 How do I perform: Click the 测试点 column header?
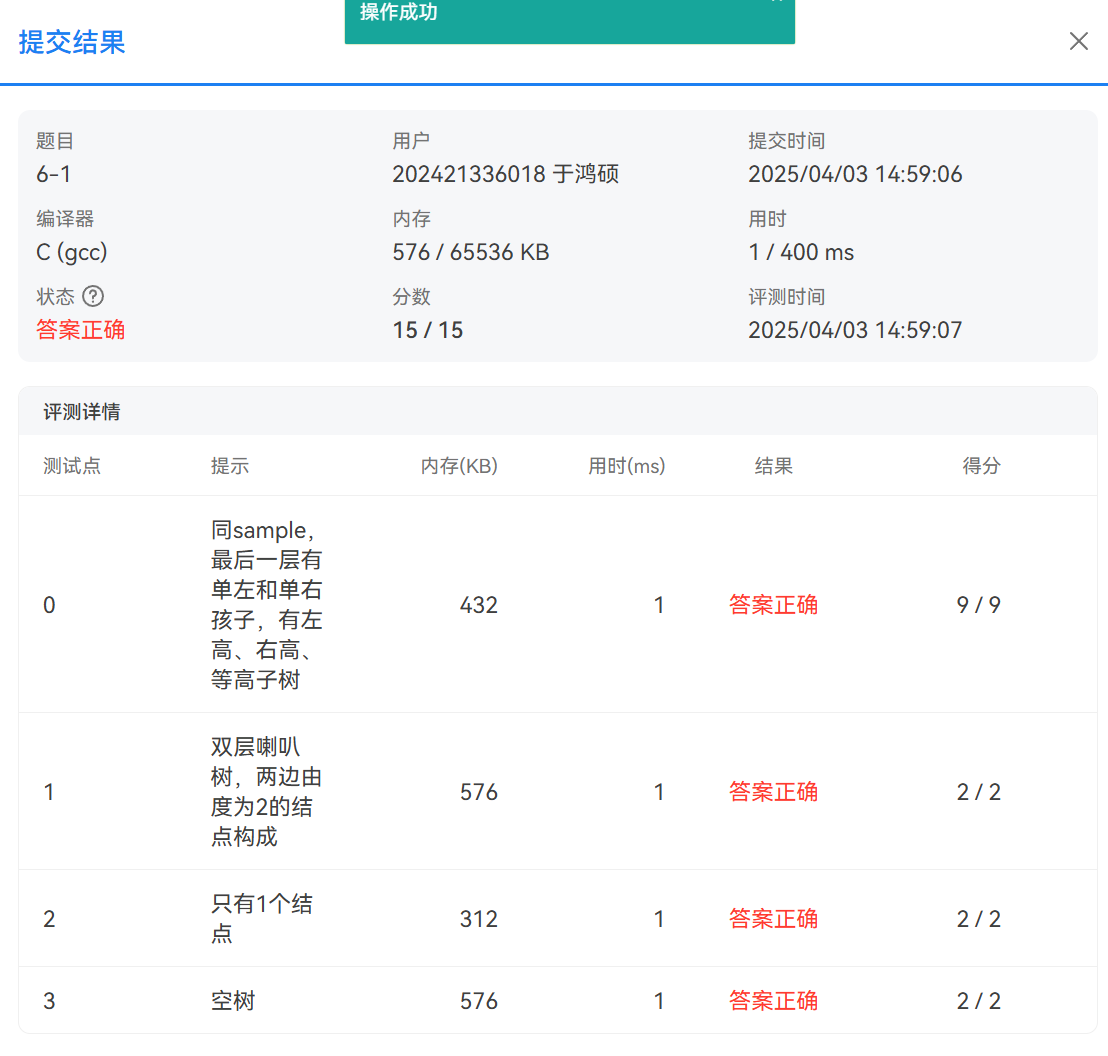point(72,466)
